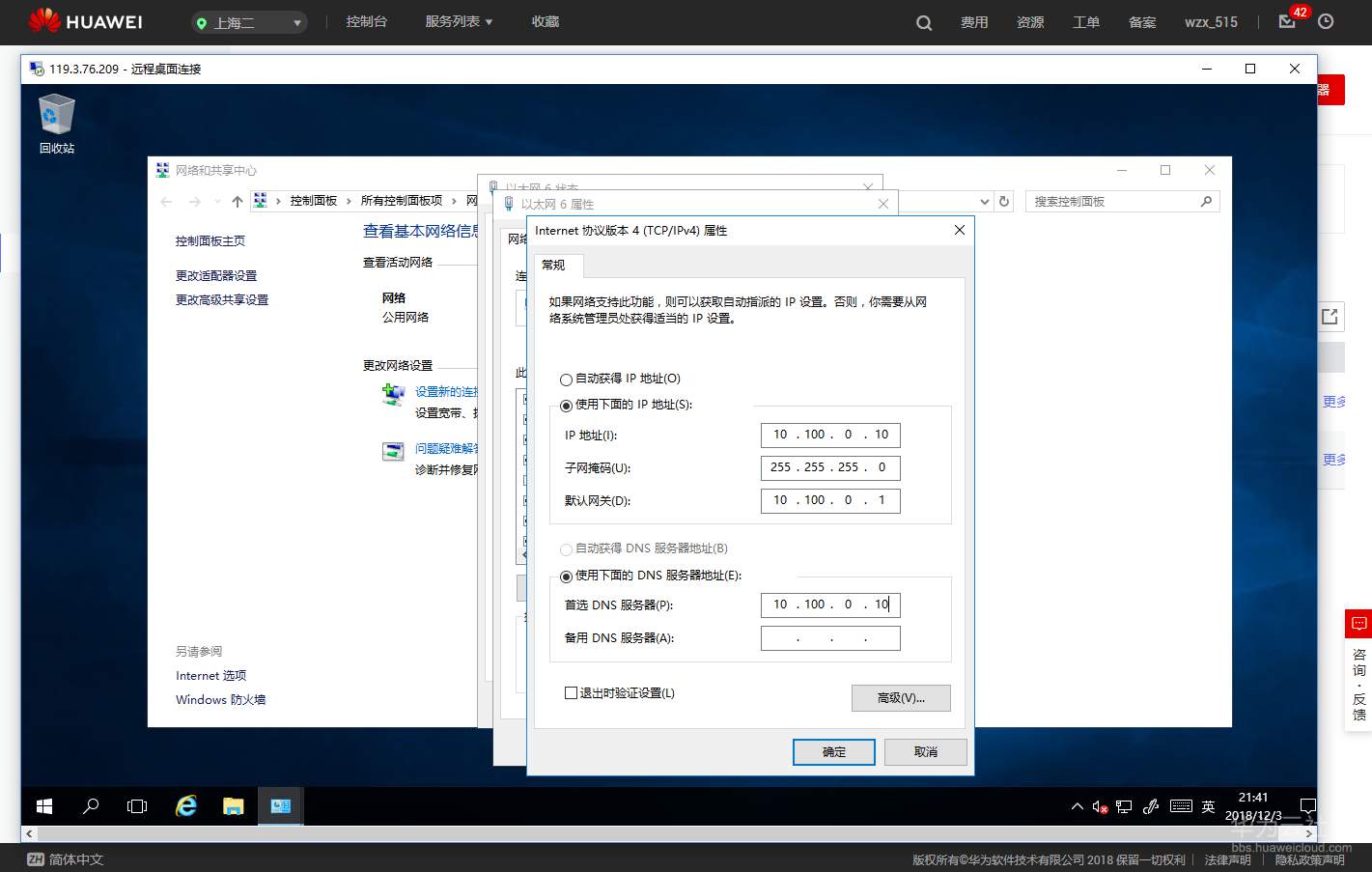This screenshot has height=872, width=1372.
Task: Open the address bar dropdown in Control Panel
Action: tap(984, 201)
